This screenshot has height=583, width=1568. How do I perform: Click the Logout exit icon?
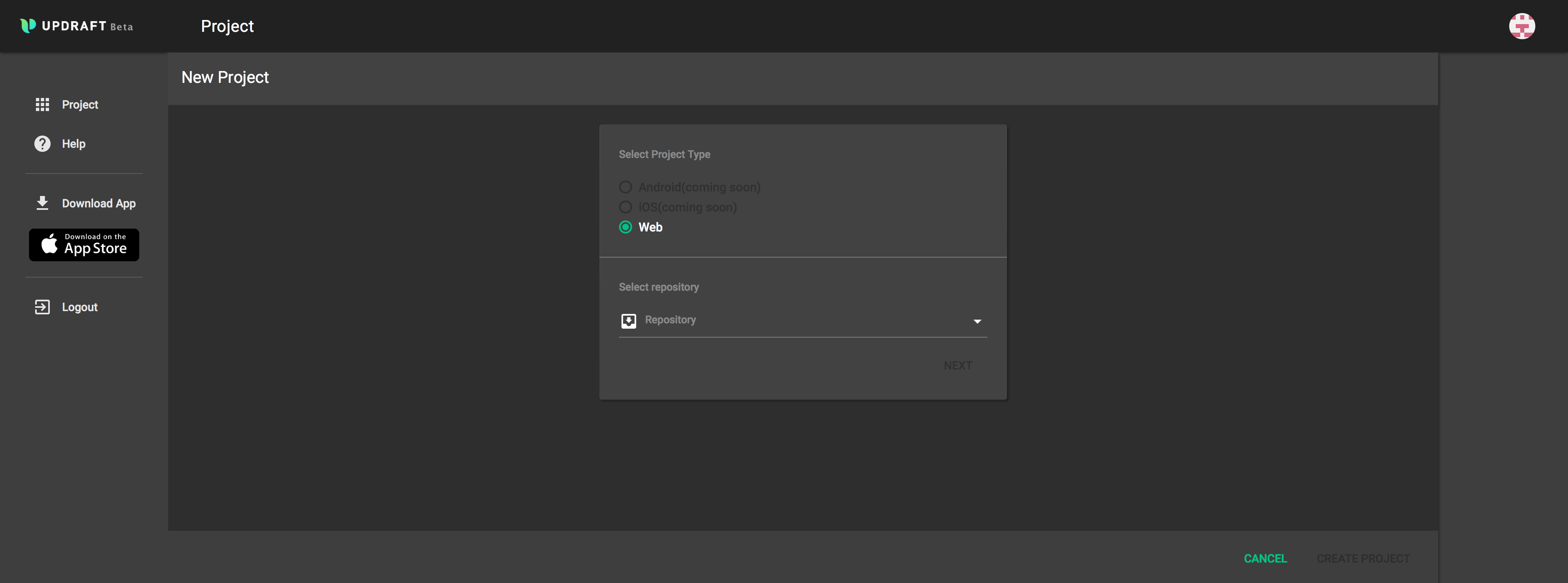pyautogui.click(x=42, y=307)
